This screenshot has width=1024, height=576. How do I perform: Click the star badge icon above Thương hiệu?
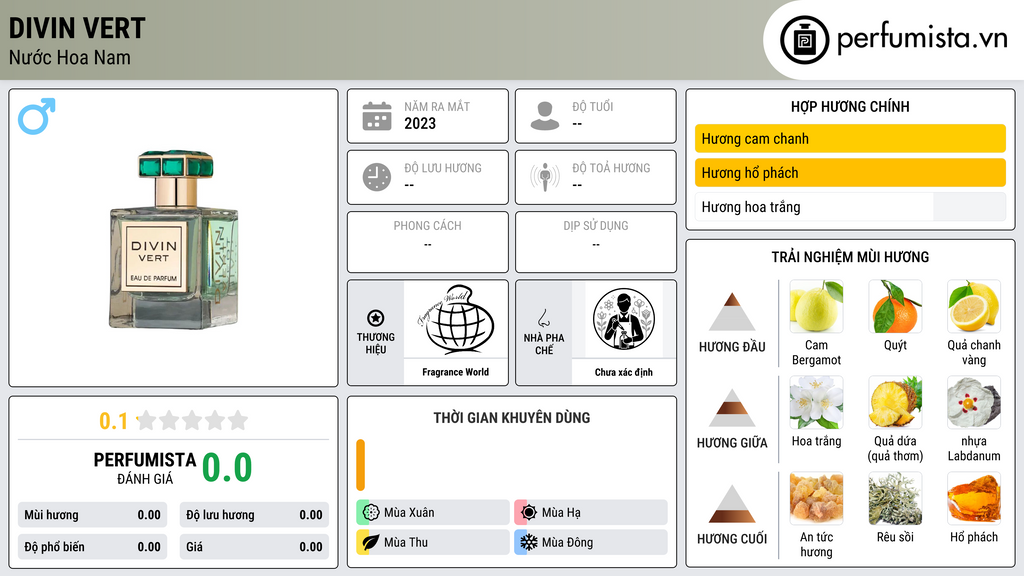tap(376, 318)
